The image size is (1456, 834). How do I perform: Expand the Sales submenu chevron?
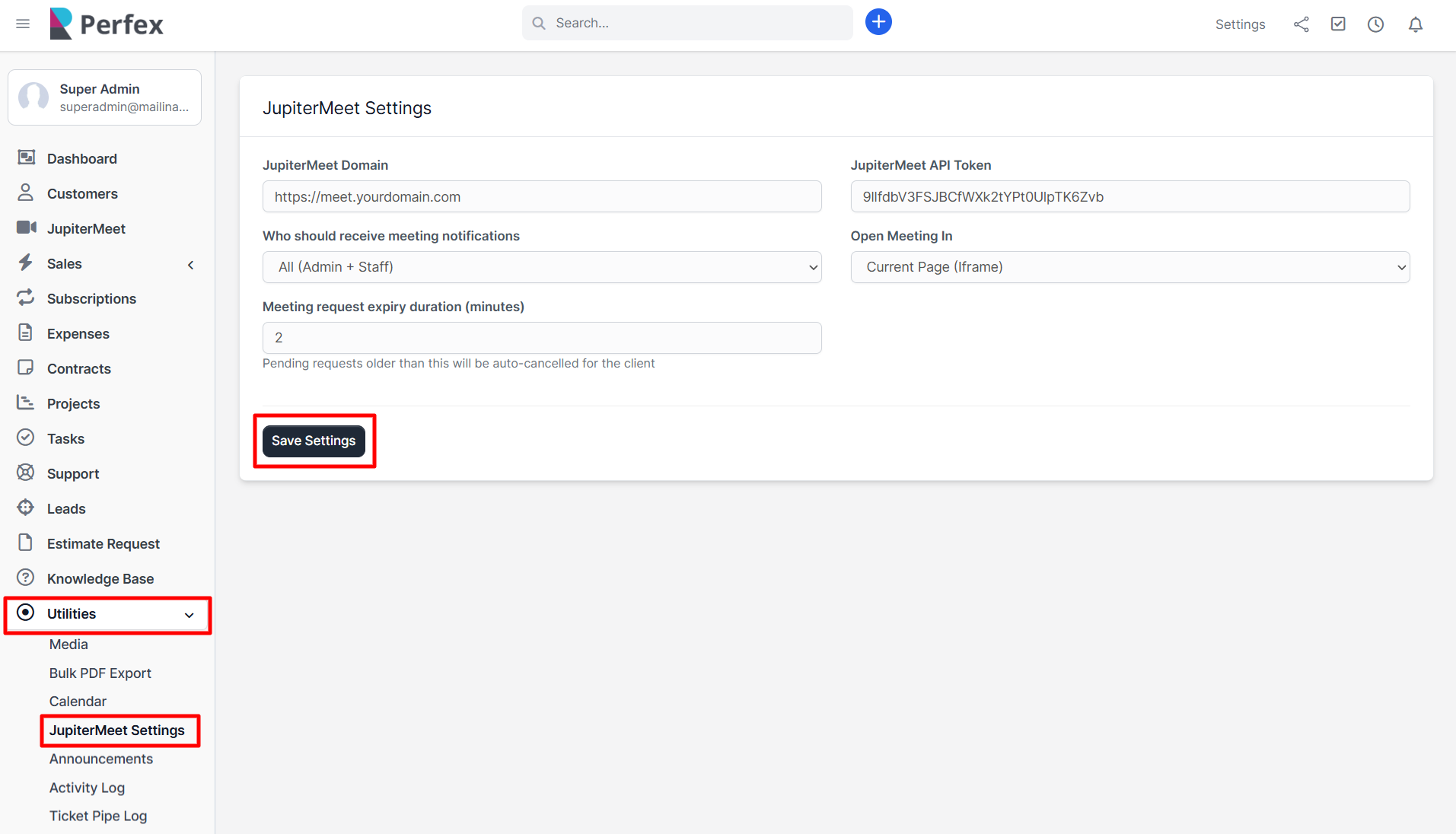(191, 265)
